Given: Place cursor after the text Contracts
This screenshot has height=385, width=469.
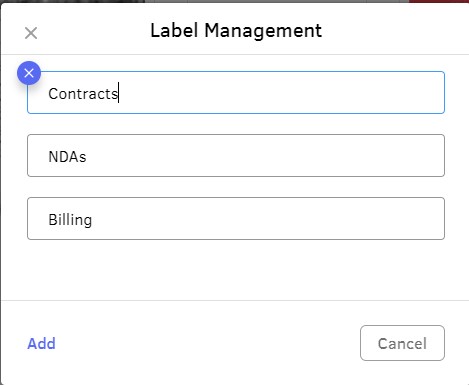Looking at the screenshot, I should pos(119,94).
